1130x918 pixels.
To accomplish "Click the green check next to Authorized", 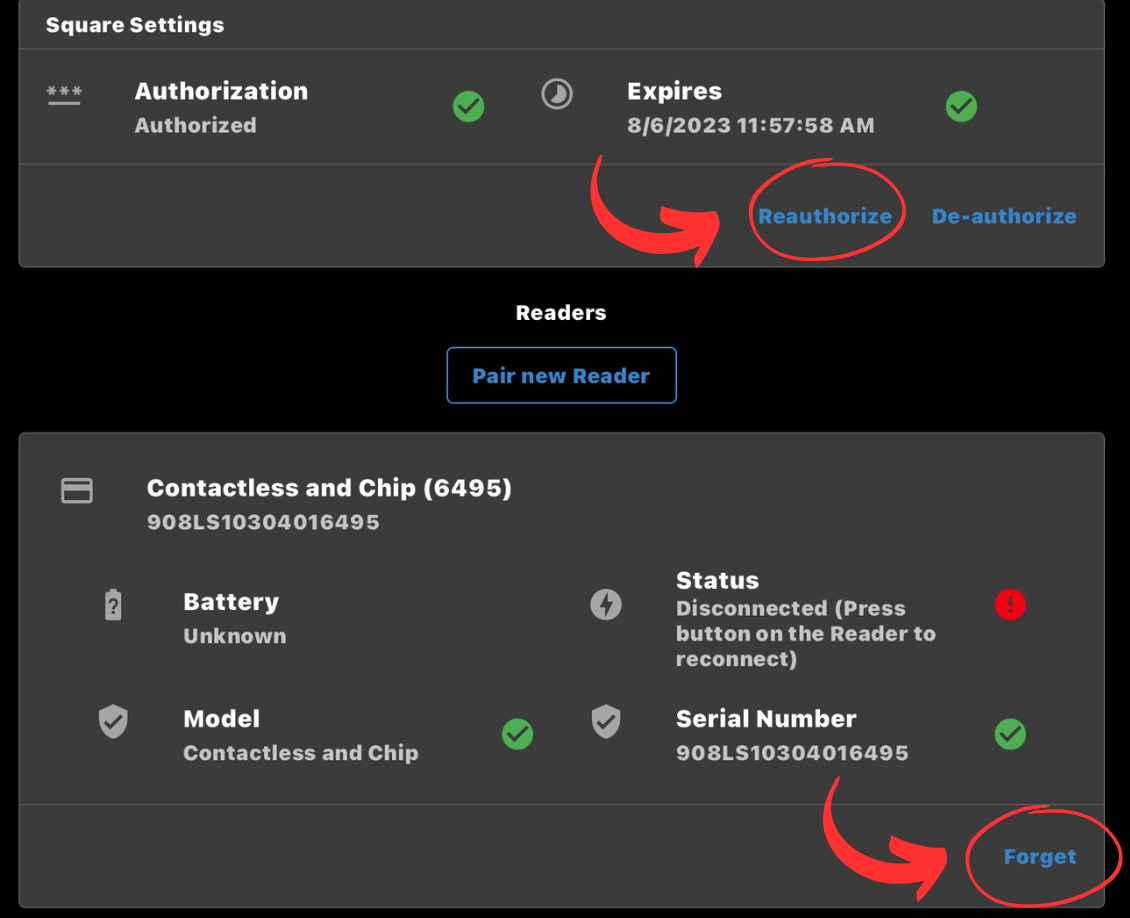I will [x=468, y=107].
